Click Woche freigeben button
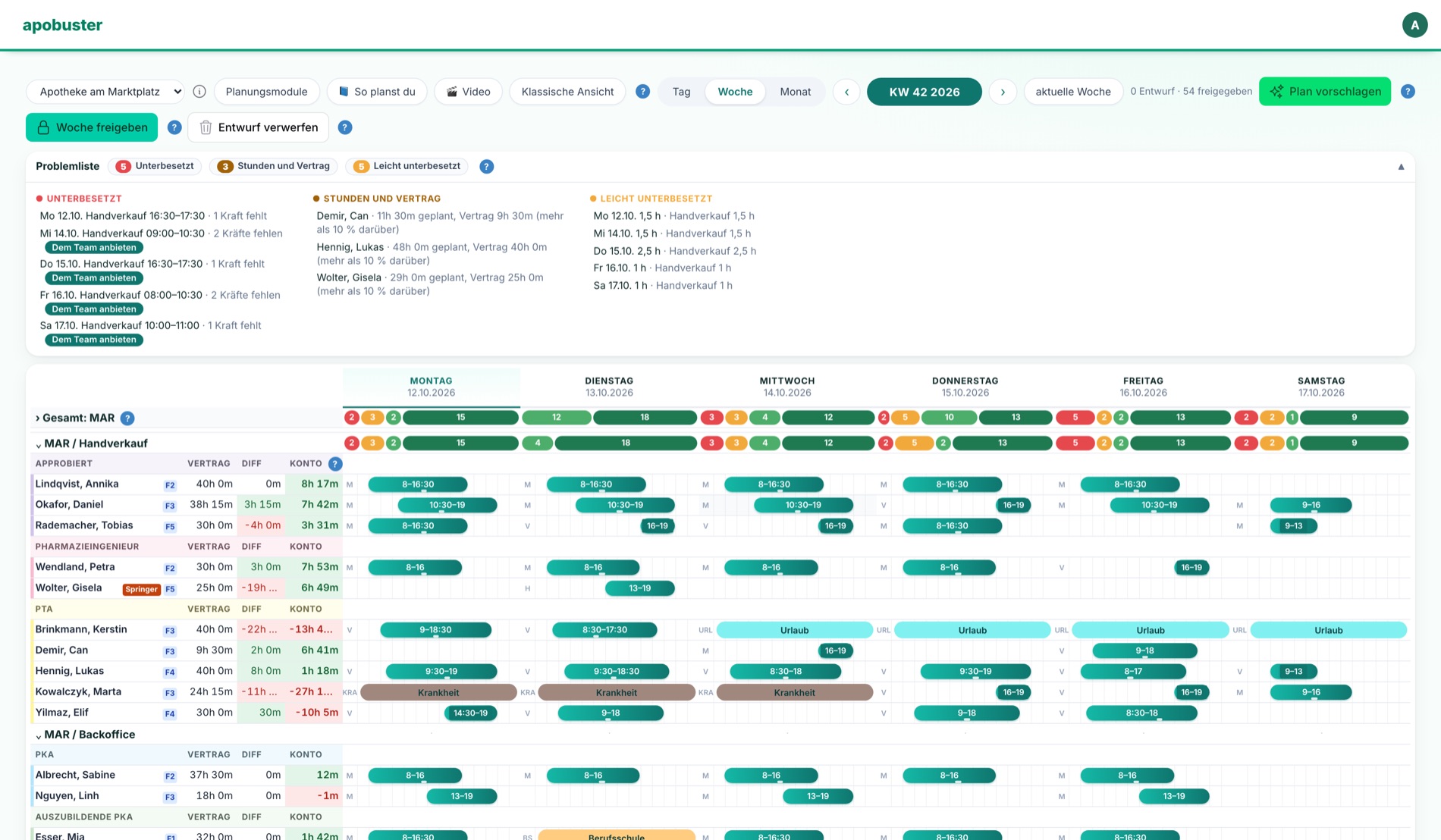This screenshot has width=1441, height=840. [x=92, y=127]
